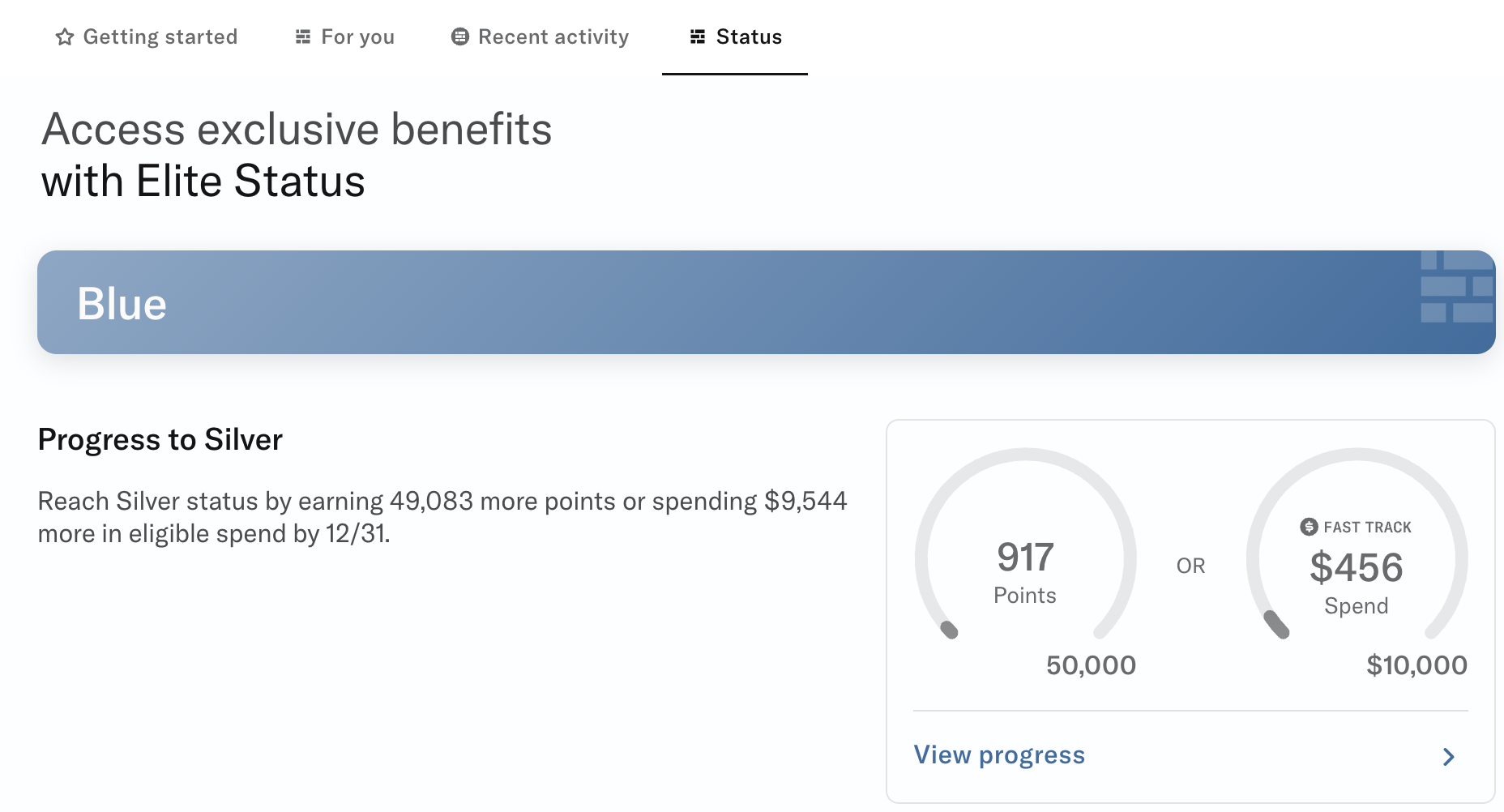This screenshot has width=1504, height=812.
Task: Click the Progress to Silver heading
Action: pyautogui.click(x=160, y=439)
